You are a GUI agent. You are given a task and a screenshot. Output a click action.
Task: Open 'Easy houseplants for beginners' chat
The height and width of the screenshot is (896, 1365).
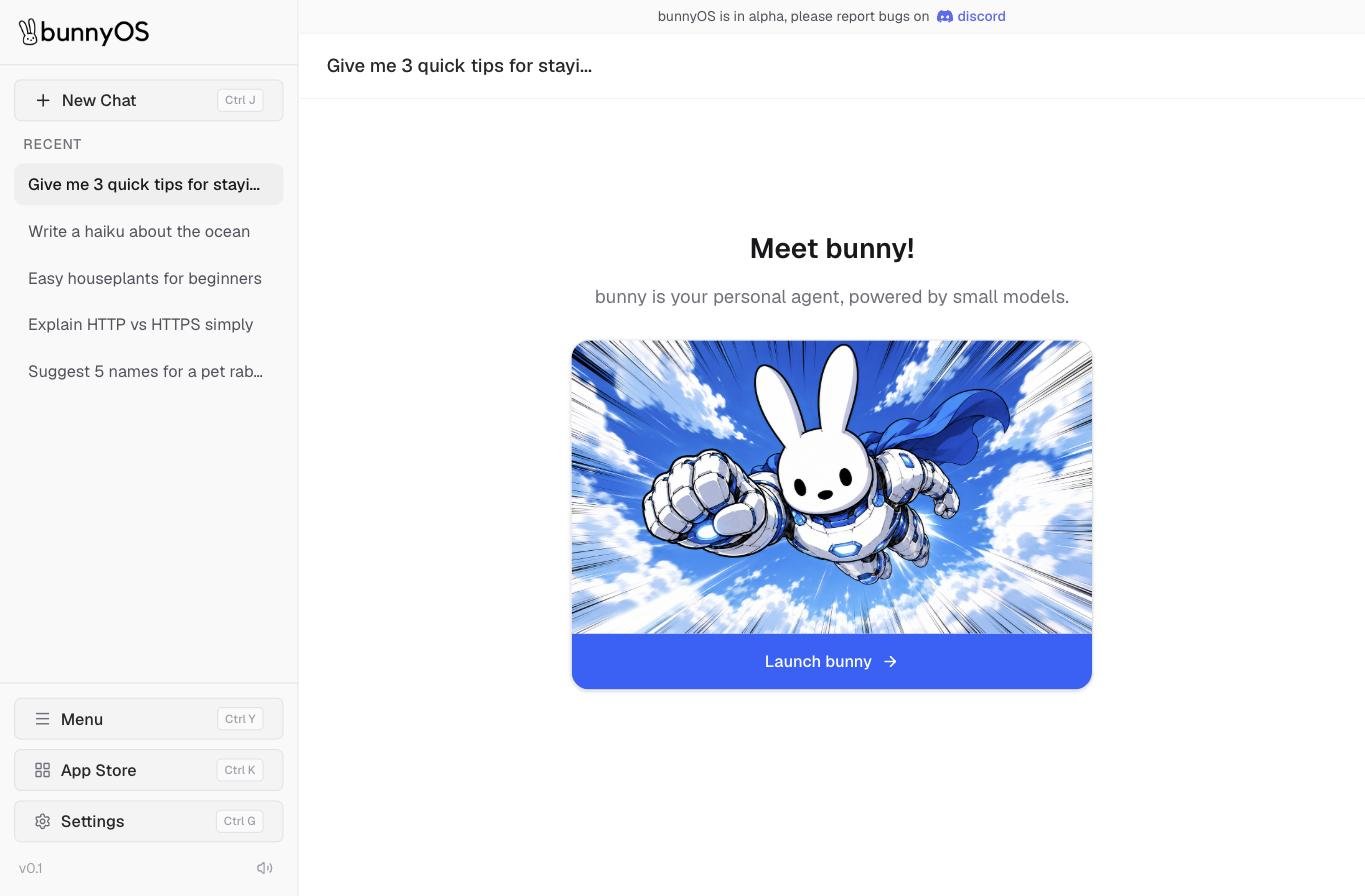pos(149,278)
